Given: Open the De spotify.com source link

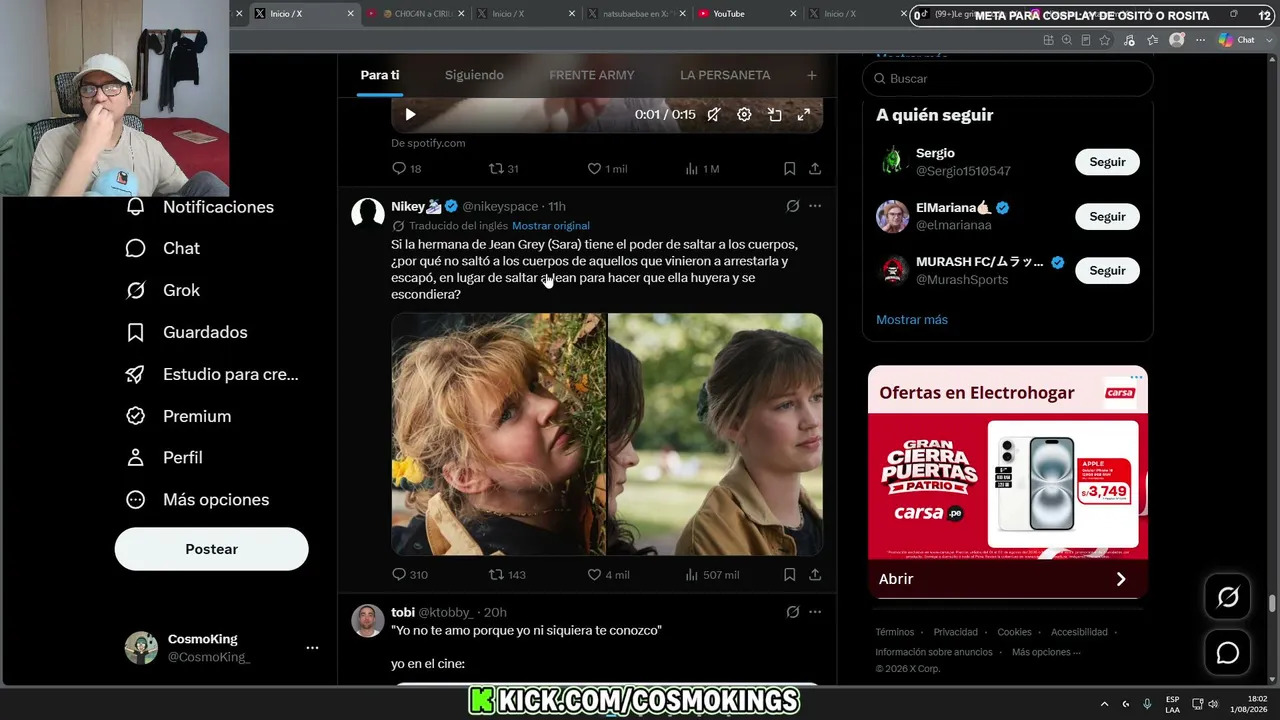Looking at the screenshot, I should tap(428, 143).
